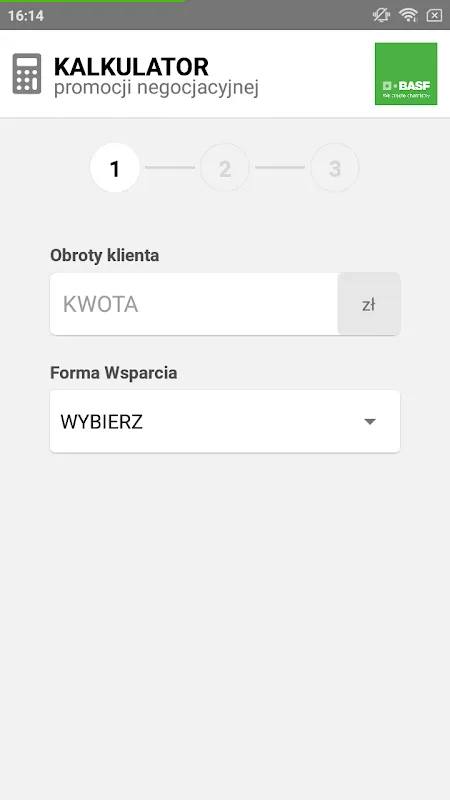Click the green loading progress bar at top
Image resolution: width=450 pixels, height=800 pixels.
pyautogui.click(x=92, y=1)
